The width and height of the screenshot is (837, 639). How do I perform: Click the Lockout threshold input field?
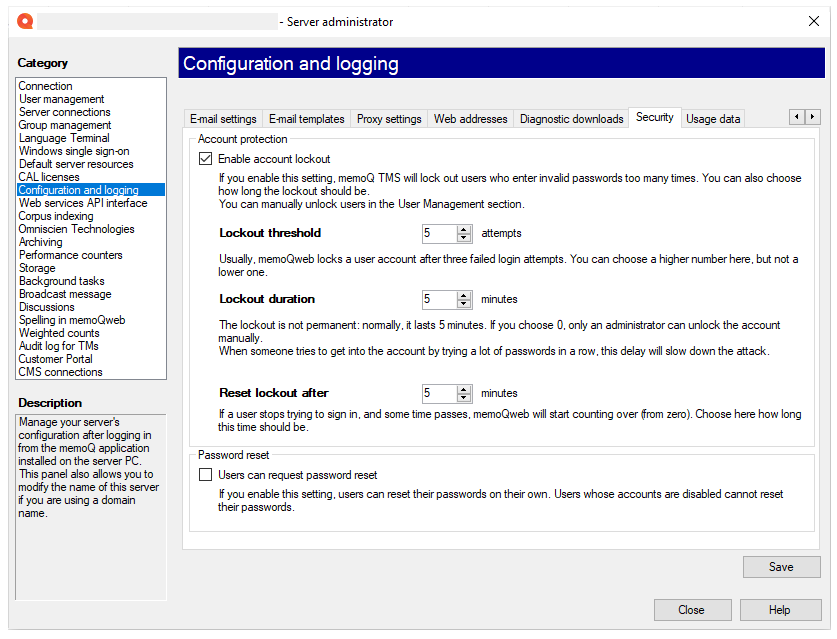(440, 233)
